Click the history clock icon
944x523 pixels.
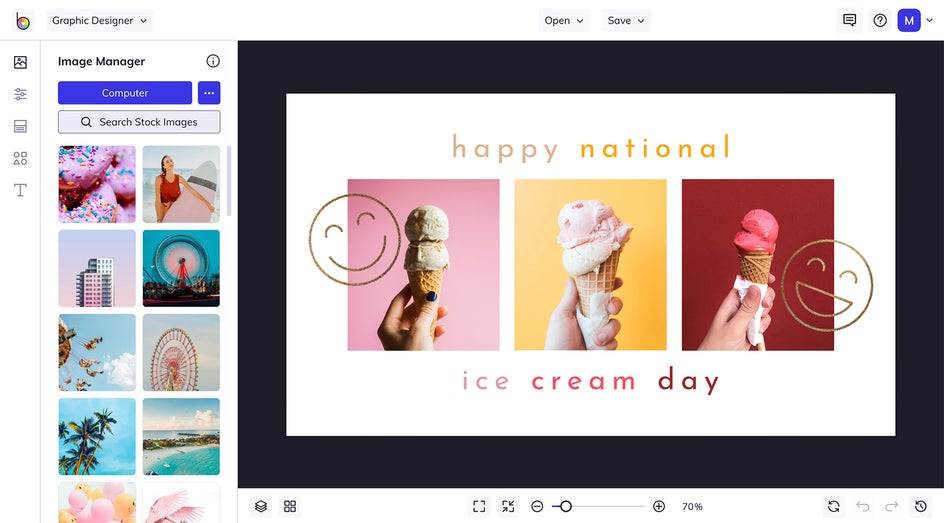coord(921,506)
